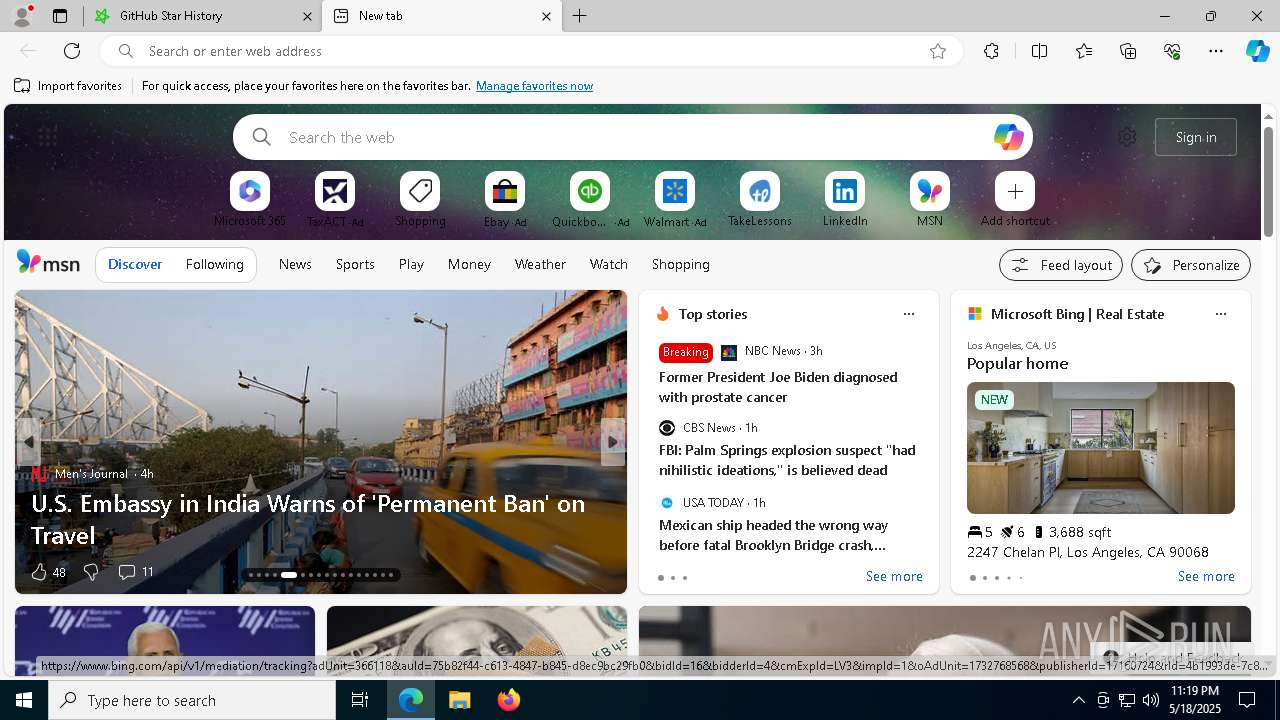
Task: Open the Play menu item
Action: tap(411, 264)
